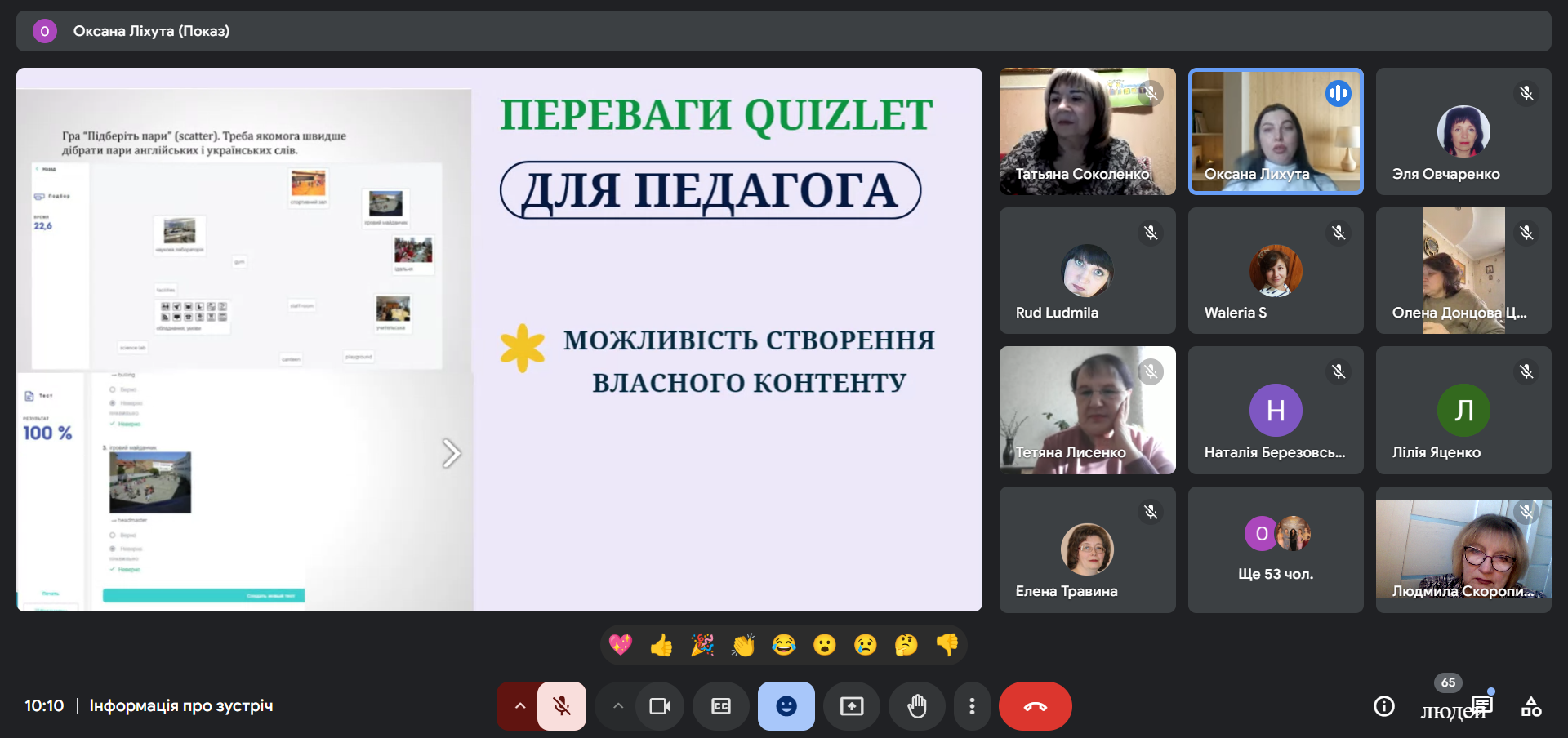Send the party popper reaction
Screen dimensions: 1568x738
tap(702, 645)
